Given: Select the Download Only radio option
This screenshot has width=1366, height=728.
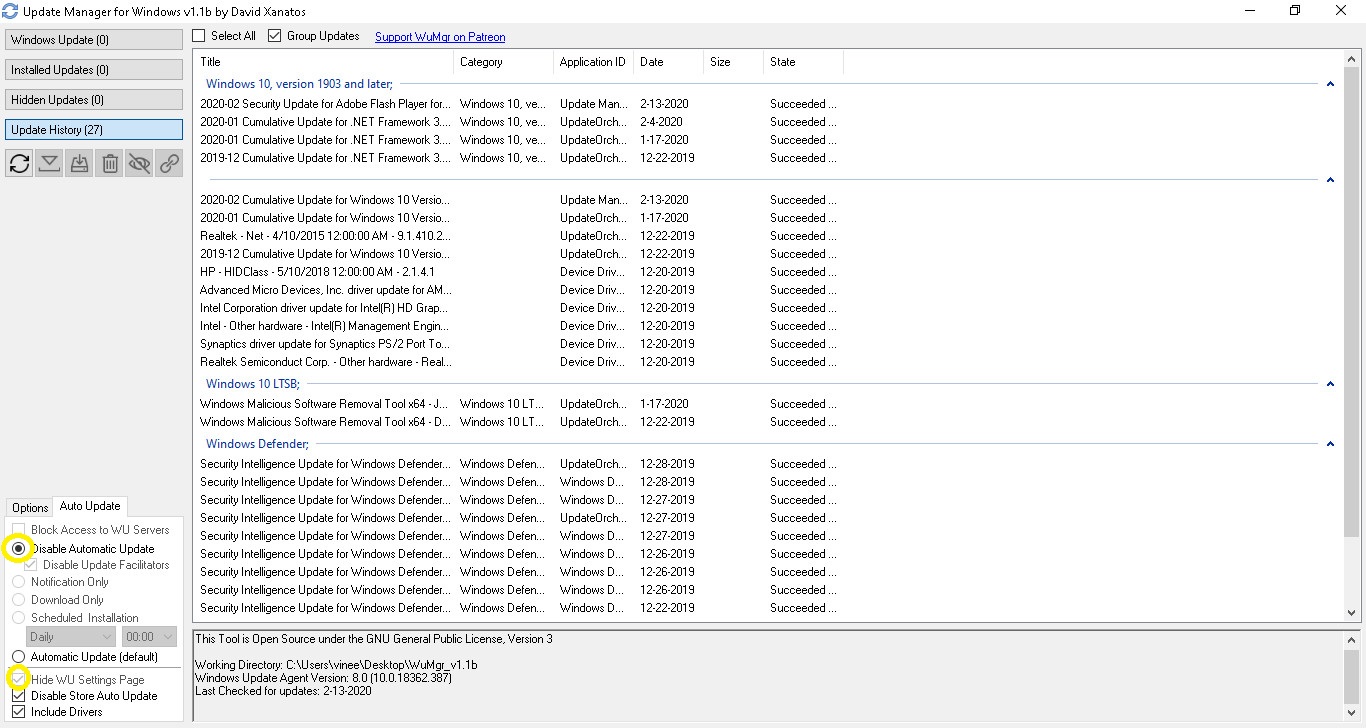Looking at the screenshot, I should pos(18,600).
